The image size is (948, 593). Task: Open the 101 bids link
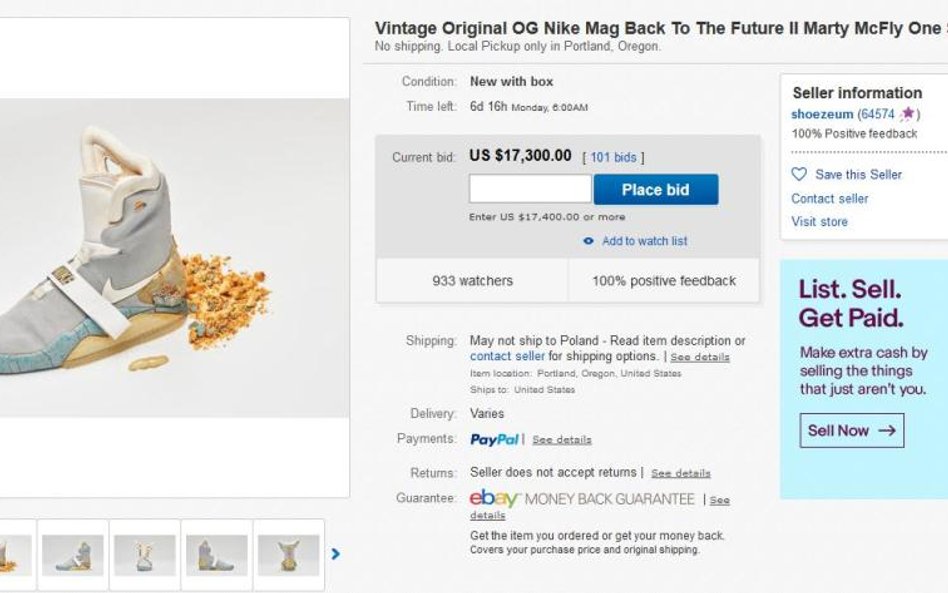click(x=613, y=157)
